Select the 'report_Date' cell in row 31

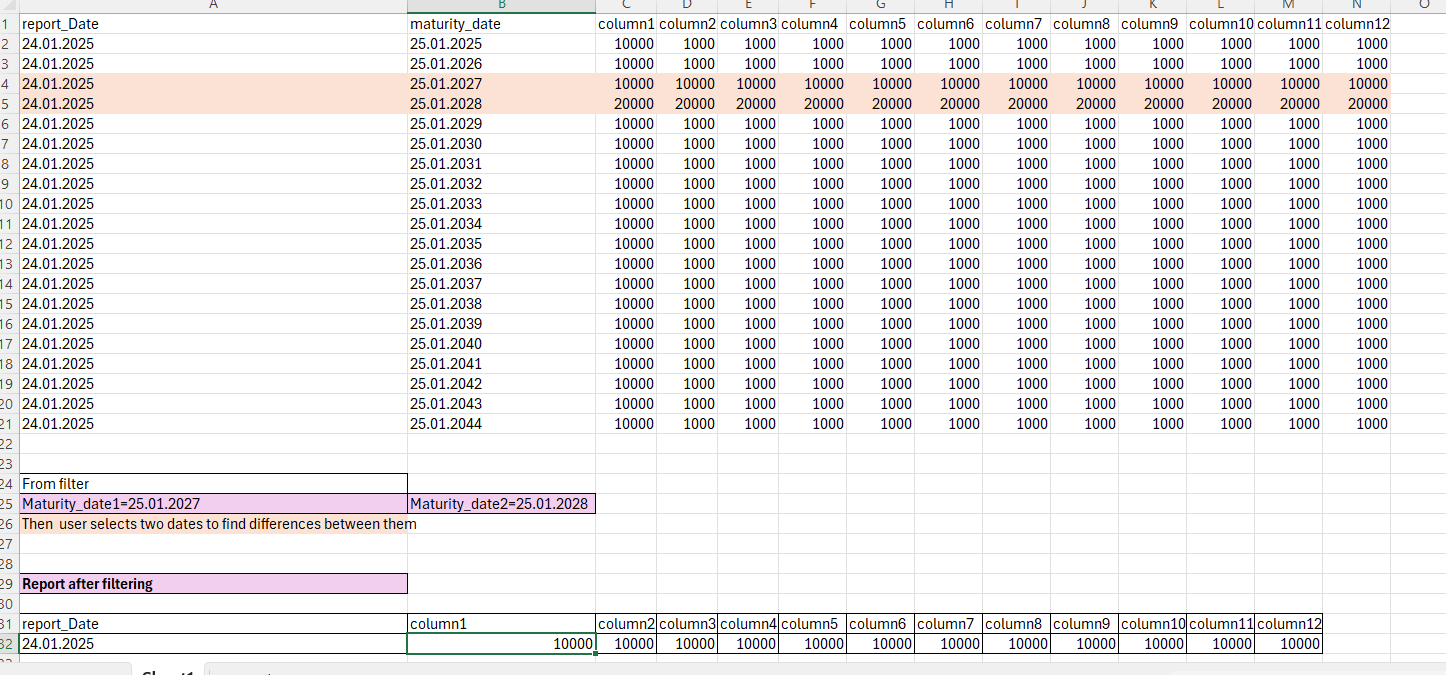(61, 624)
